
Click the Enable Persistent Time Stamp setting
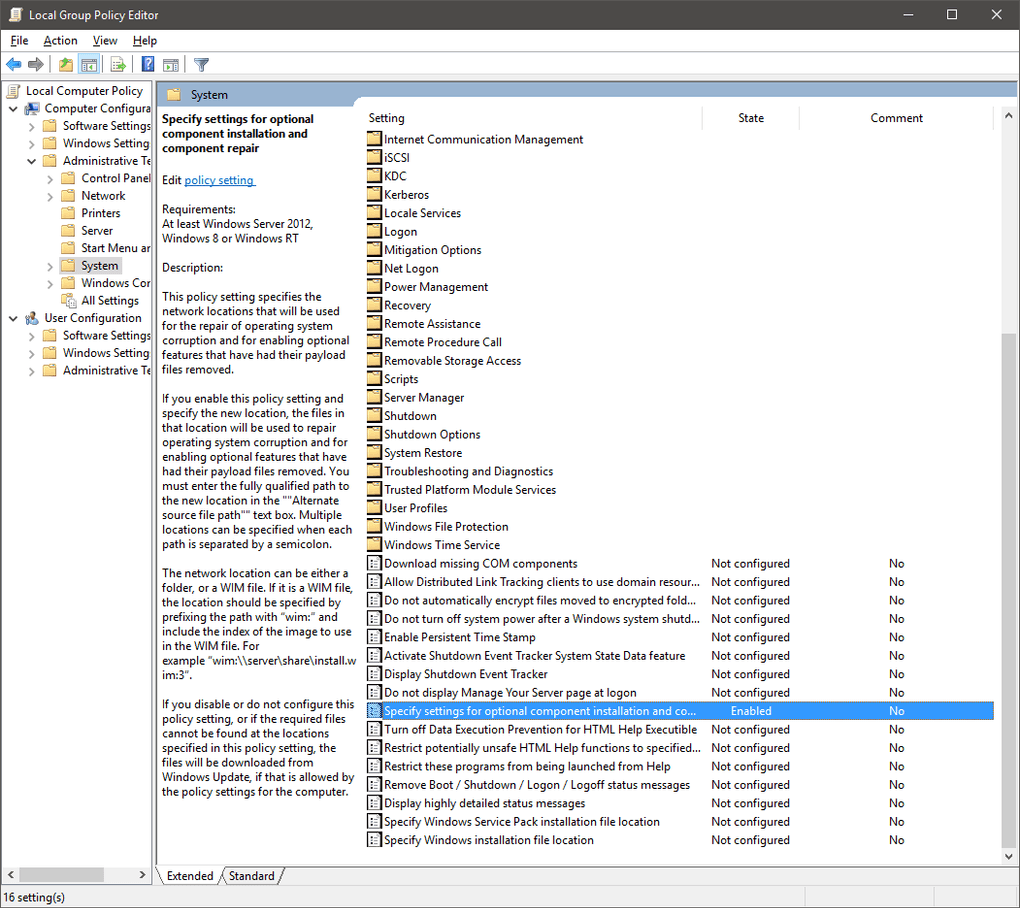pyautogui.click(x=459, y=637)
